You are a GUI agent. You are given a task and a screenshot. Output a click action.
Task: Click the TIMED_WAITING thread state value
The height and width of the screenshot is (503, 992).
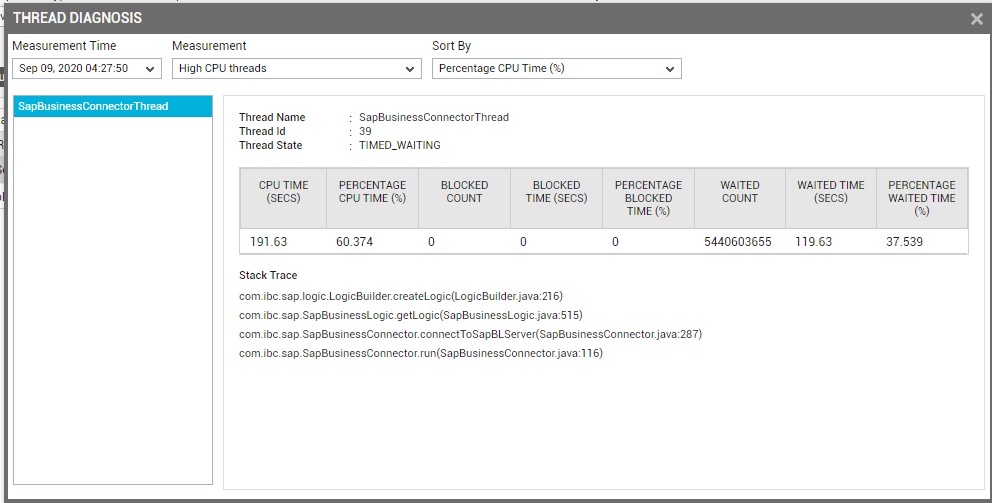pos(400,146)
